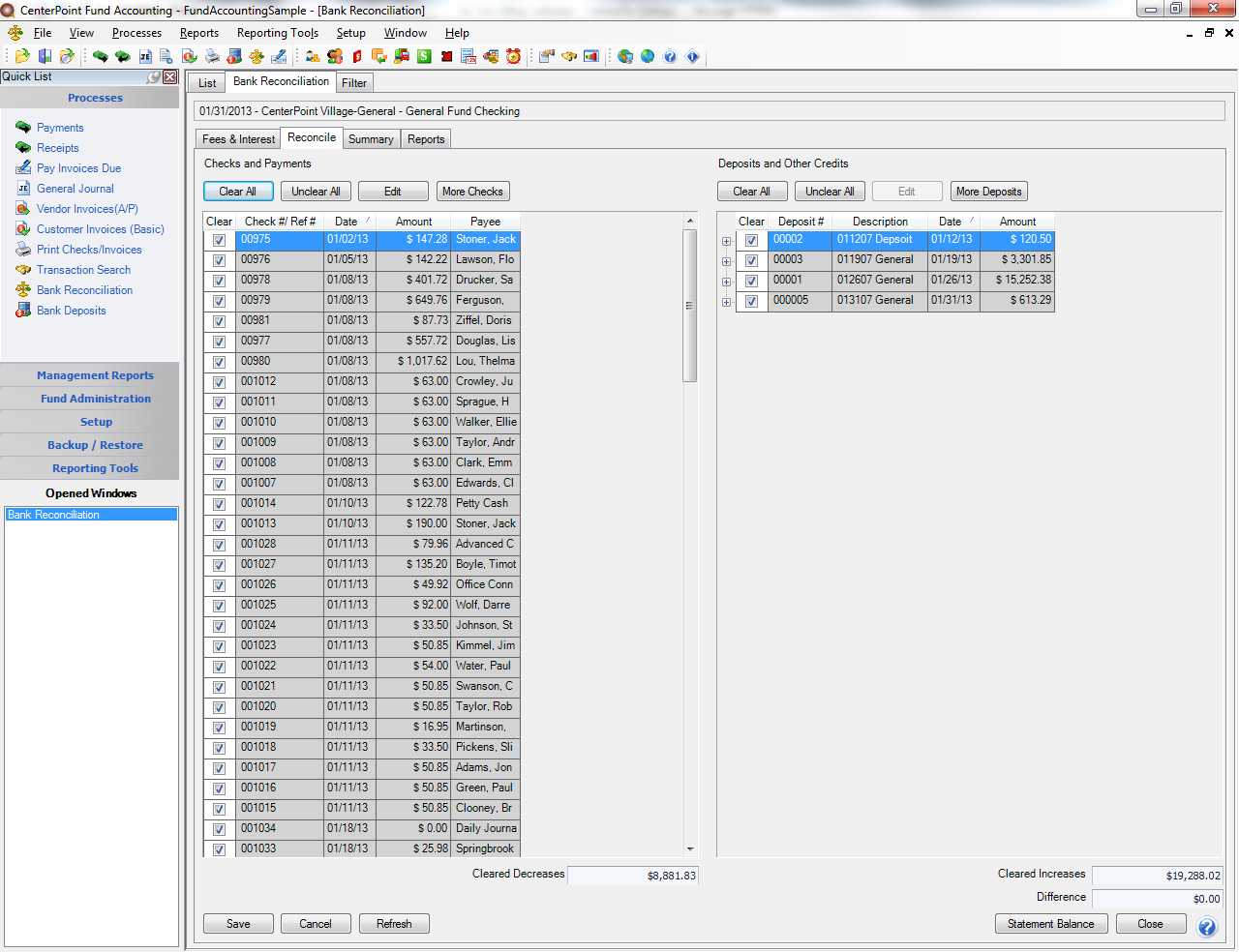Click the alarm clock toolbar icon
The height and width of the screenshot is (952, 1239).
[x=513, y=57]
